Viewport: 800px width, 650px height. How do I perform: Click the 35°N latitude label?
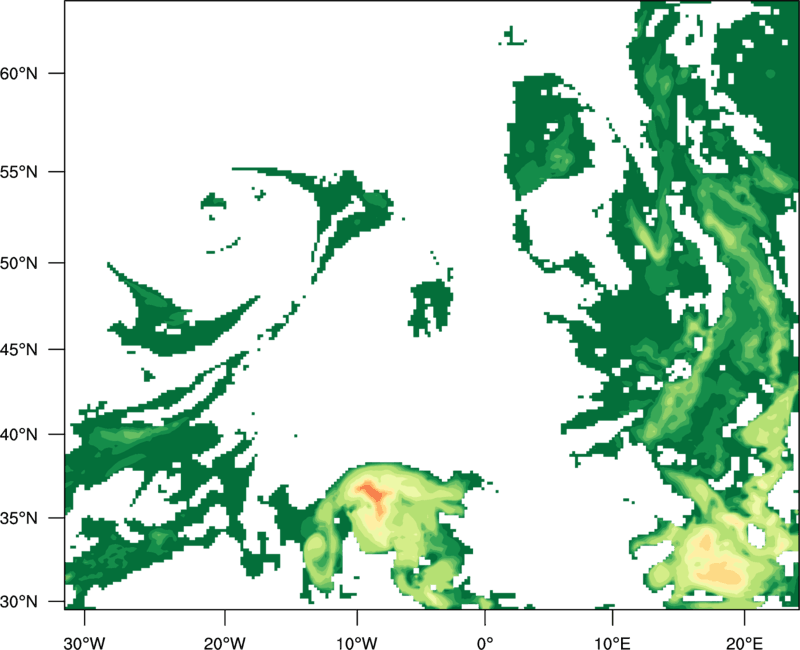click(19, 518)
